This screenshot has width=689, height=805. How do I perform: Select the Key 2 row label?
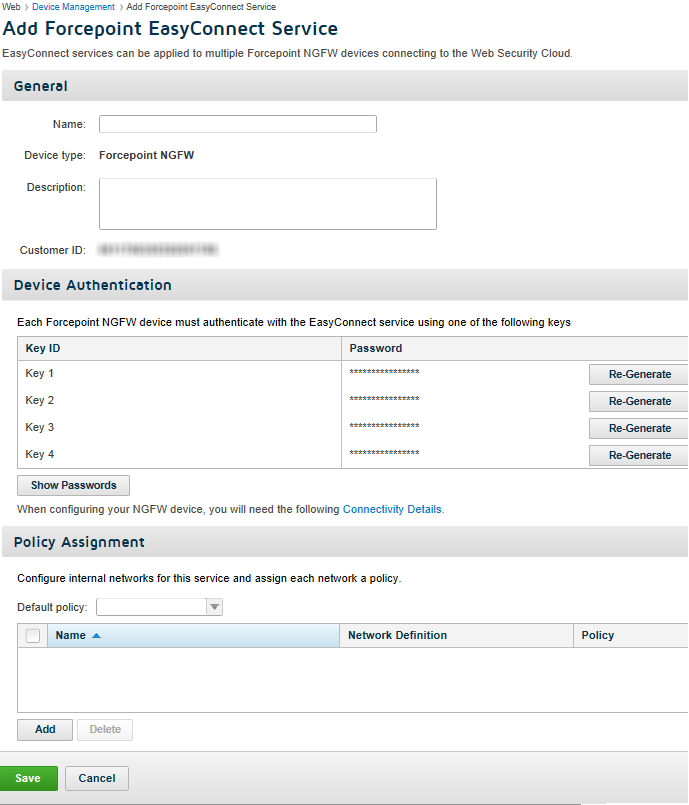[x=40, y=400]
